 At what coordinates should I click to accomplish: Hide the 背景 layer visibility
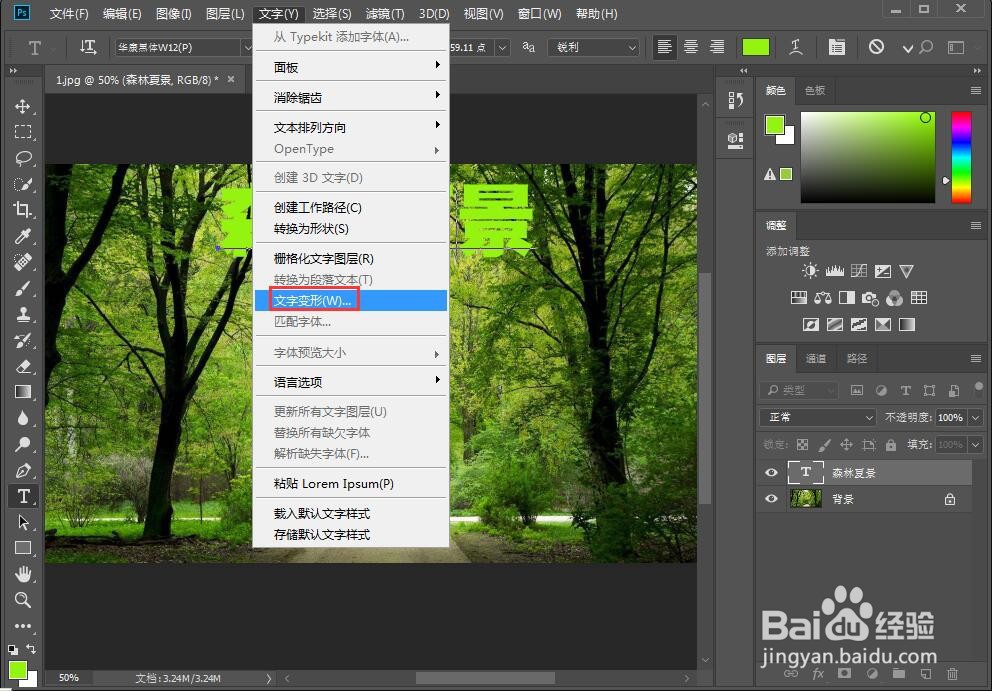[x=770, y=498]
